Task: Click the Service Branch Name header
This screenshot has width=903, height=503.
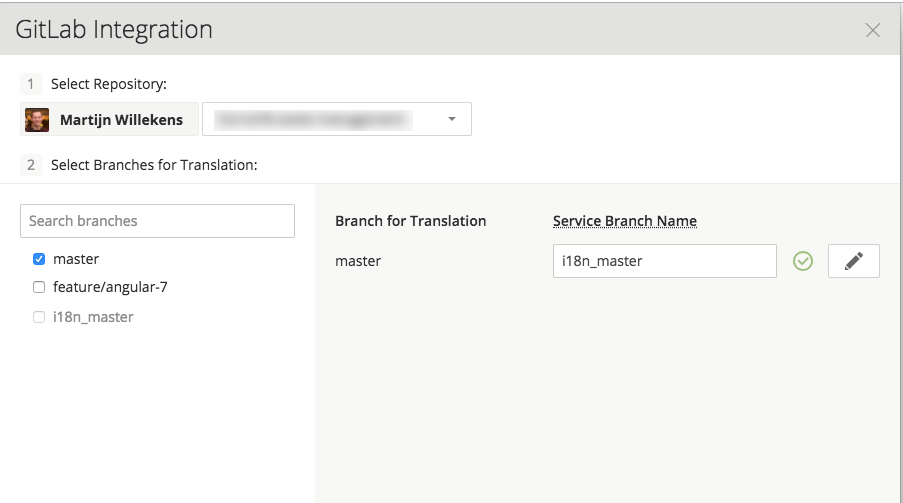Action: [625, 221]
